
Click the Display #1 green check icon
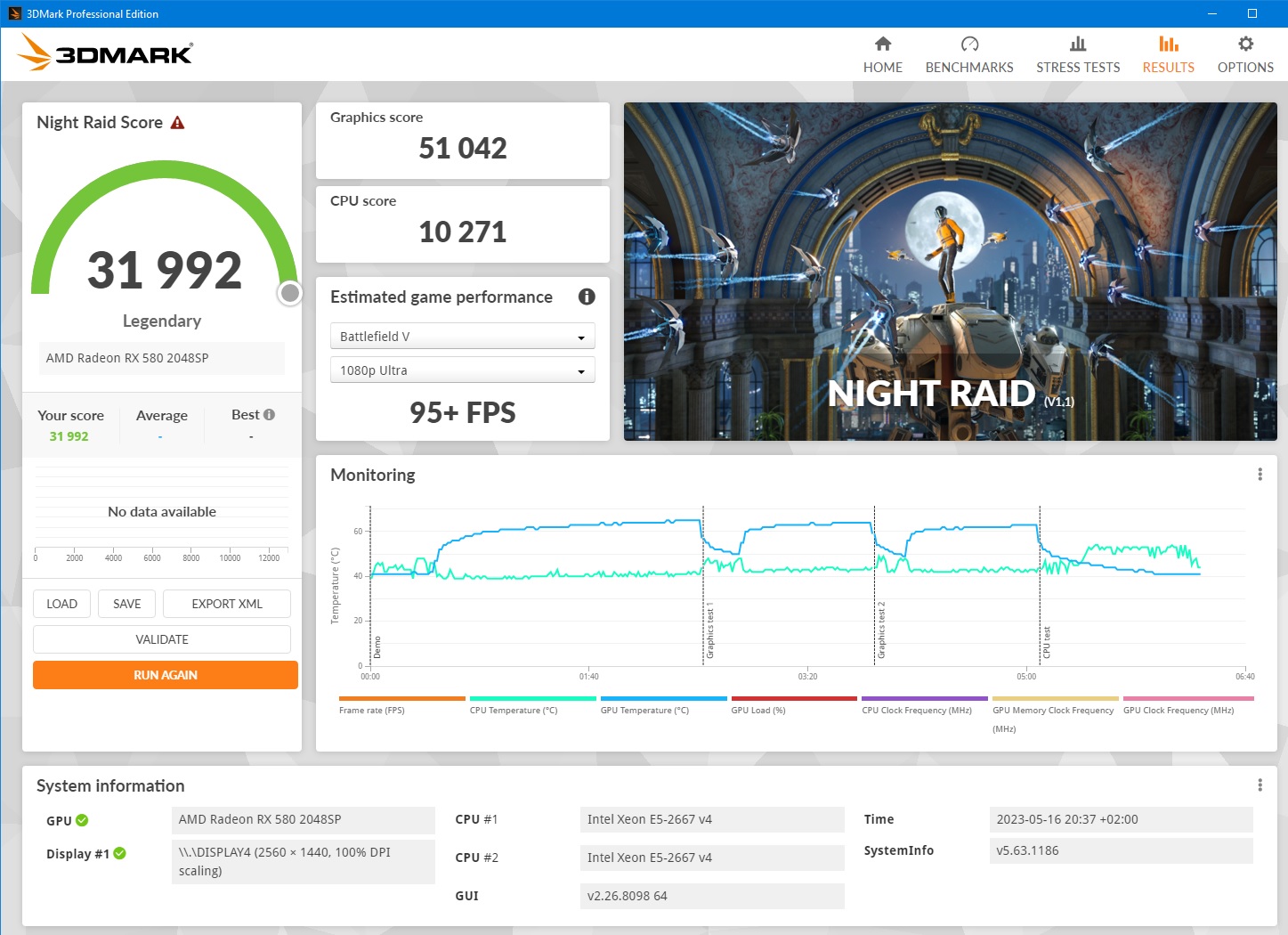119,853
